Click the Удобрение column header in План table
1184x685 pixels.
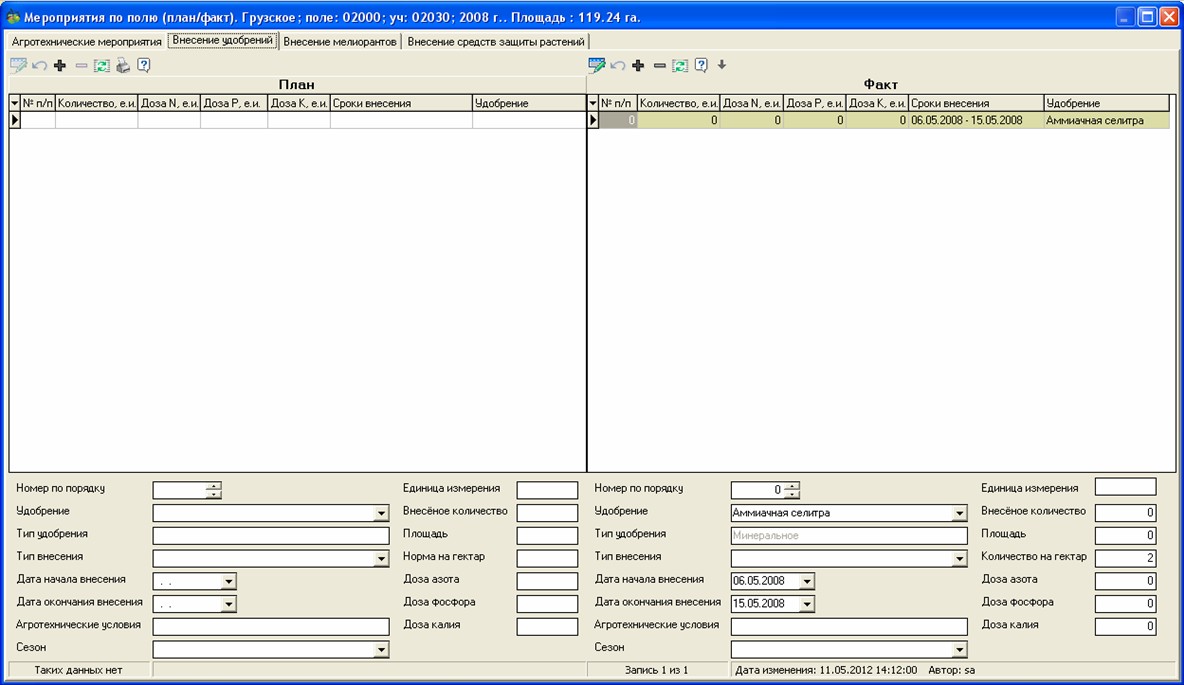pos(527,103)
